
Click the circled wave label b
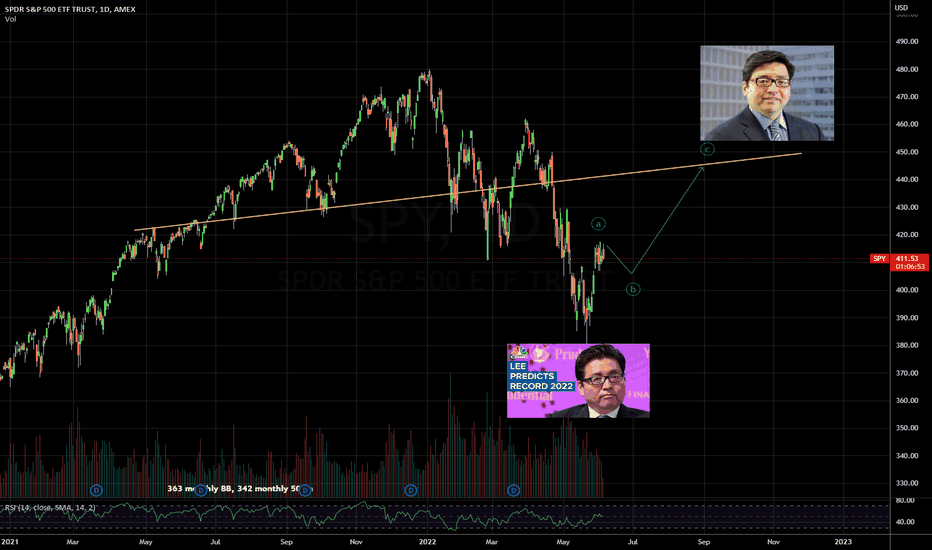[633, 290]
